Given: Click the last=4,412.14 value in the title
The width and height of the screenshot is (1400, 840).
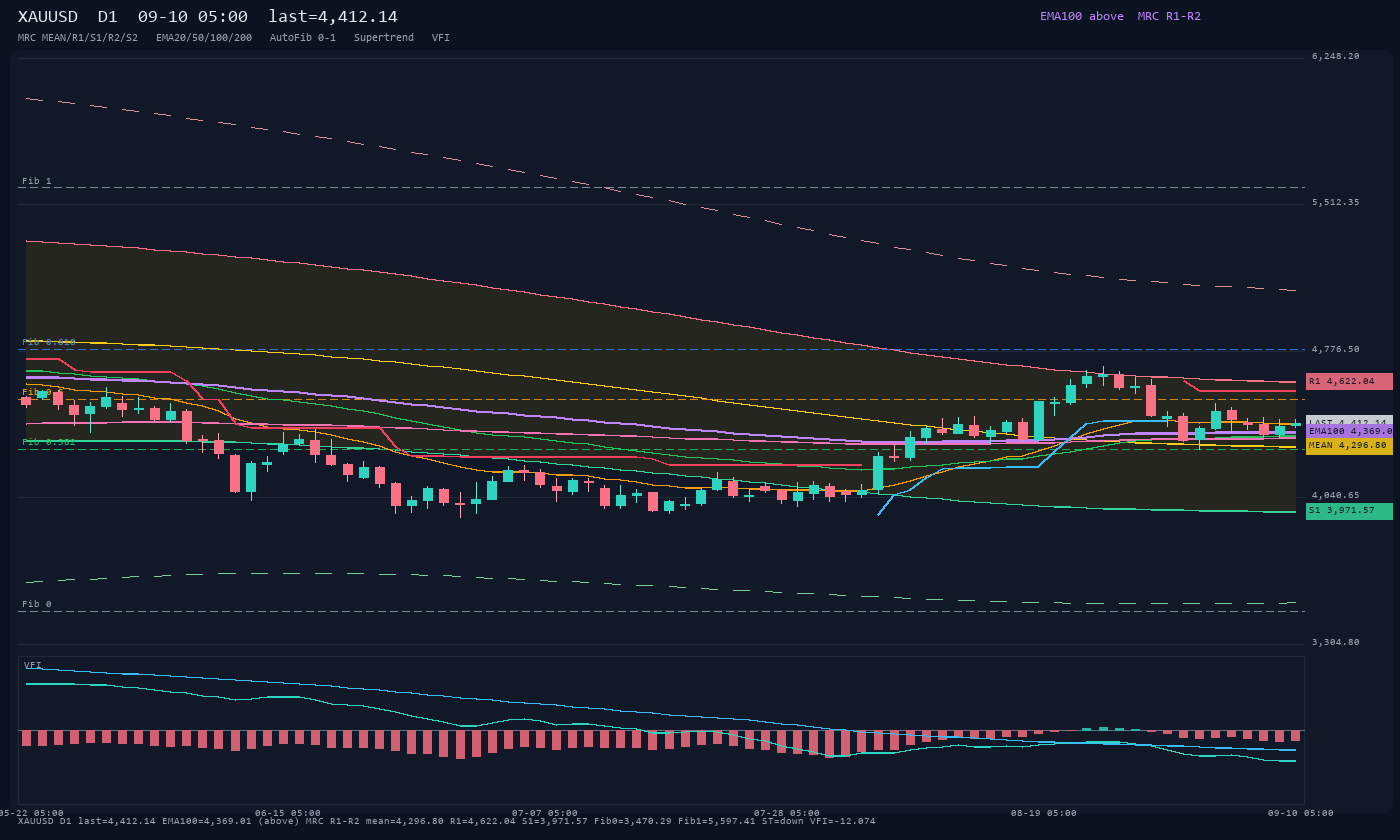Looking at the screenshot, I should pyautogui.click(x=333, y=17).
